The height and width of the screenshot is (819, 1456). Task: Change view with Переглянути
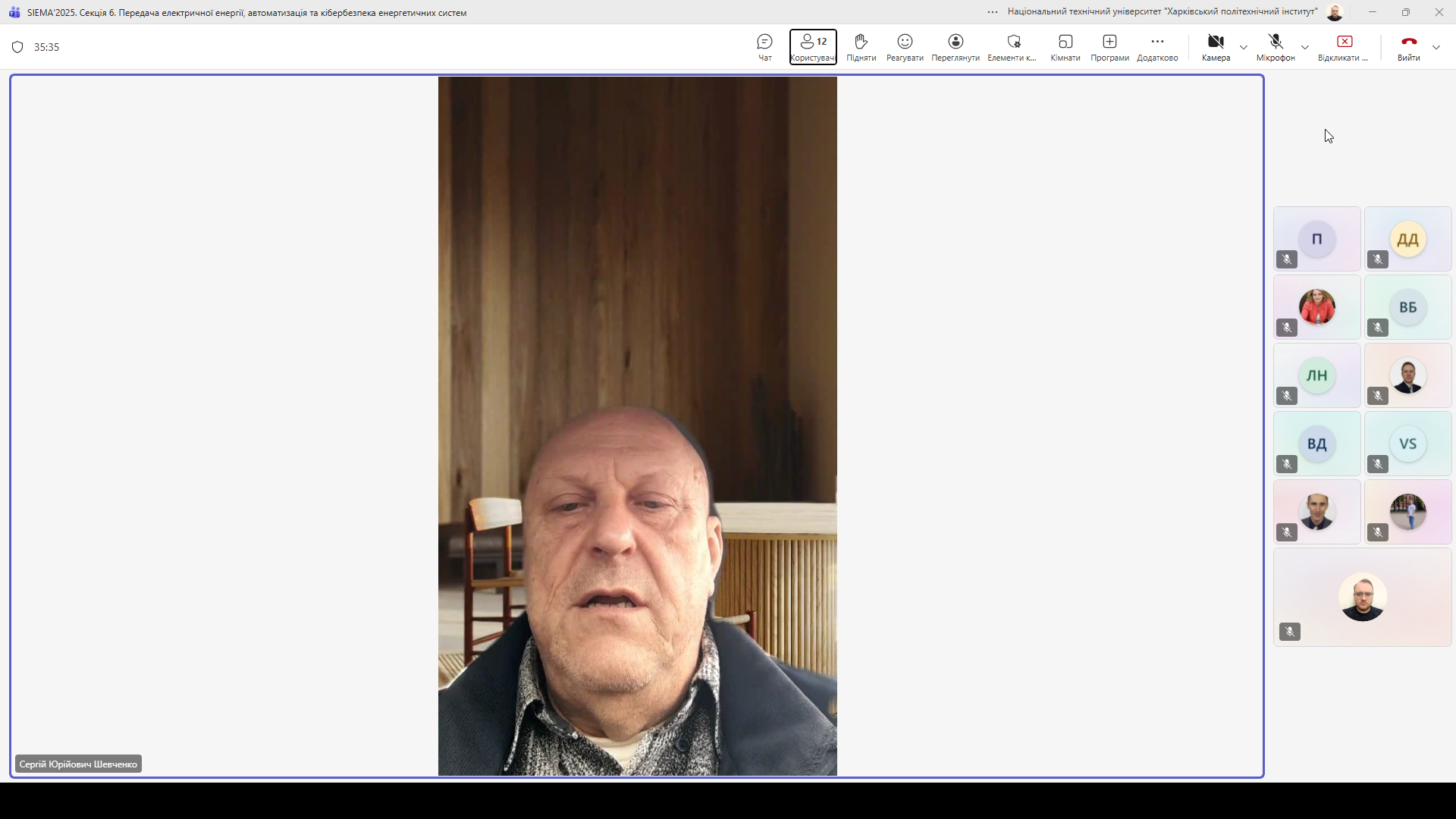tap(955, 46)
